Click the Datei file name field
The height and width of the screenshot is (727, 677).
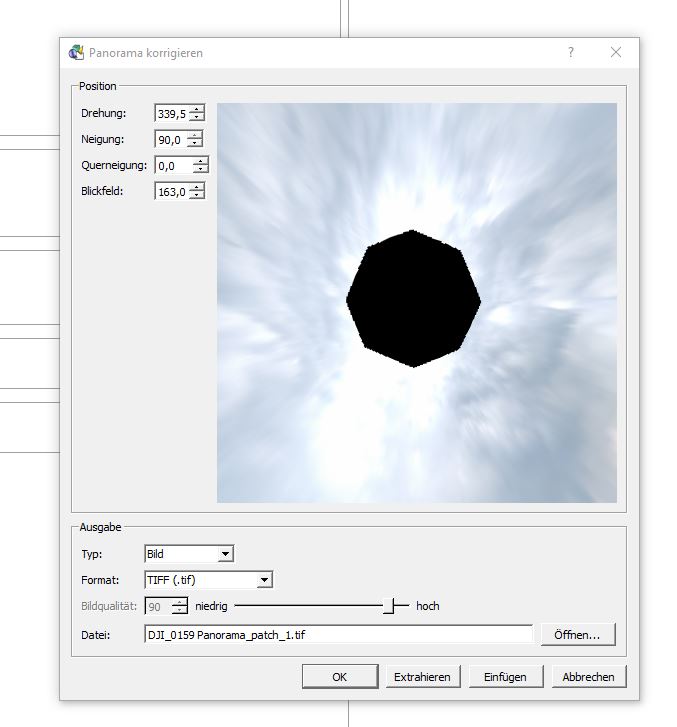[338, 634]
